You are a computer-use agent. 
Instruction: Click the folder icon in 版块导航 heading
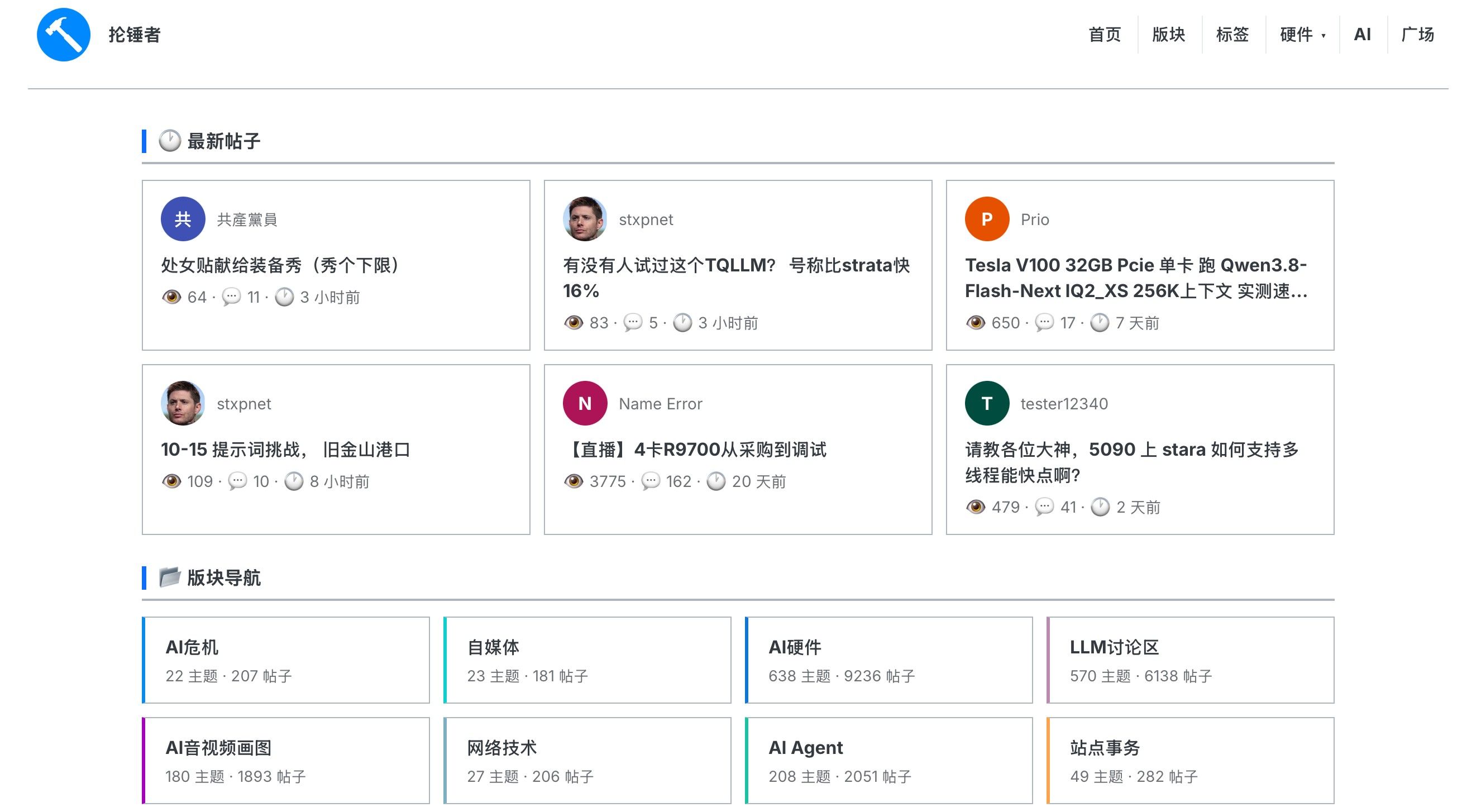[170, 577]
